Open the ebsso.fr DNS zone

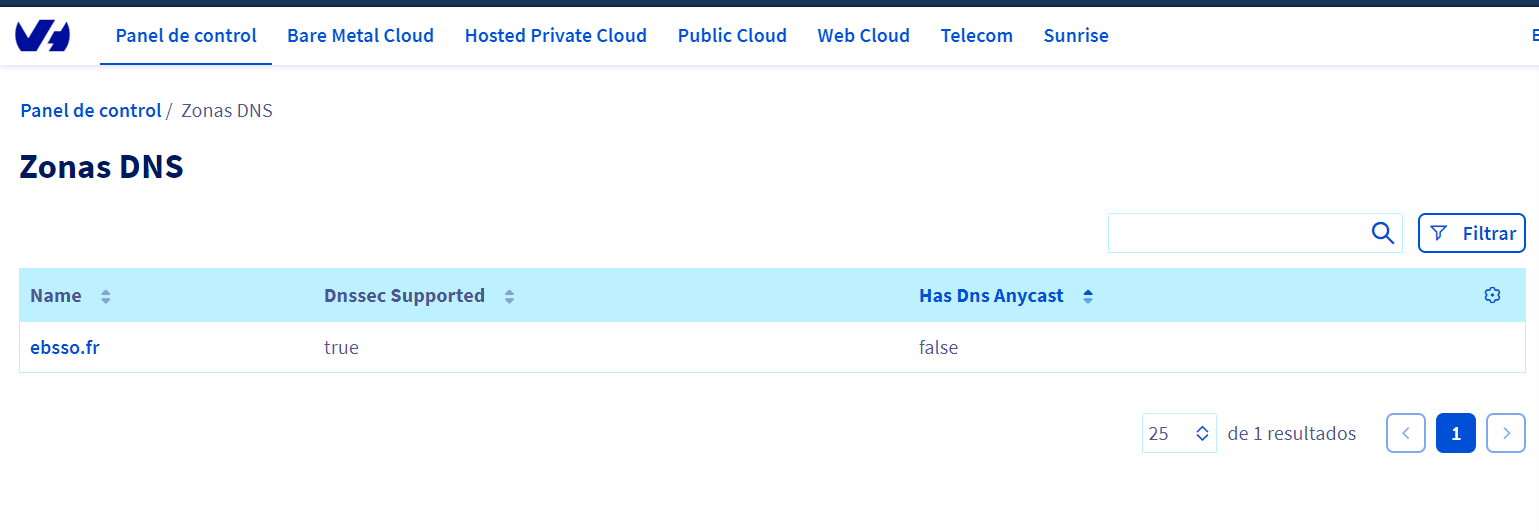[65, 348]
